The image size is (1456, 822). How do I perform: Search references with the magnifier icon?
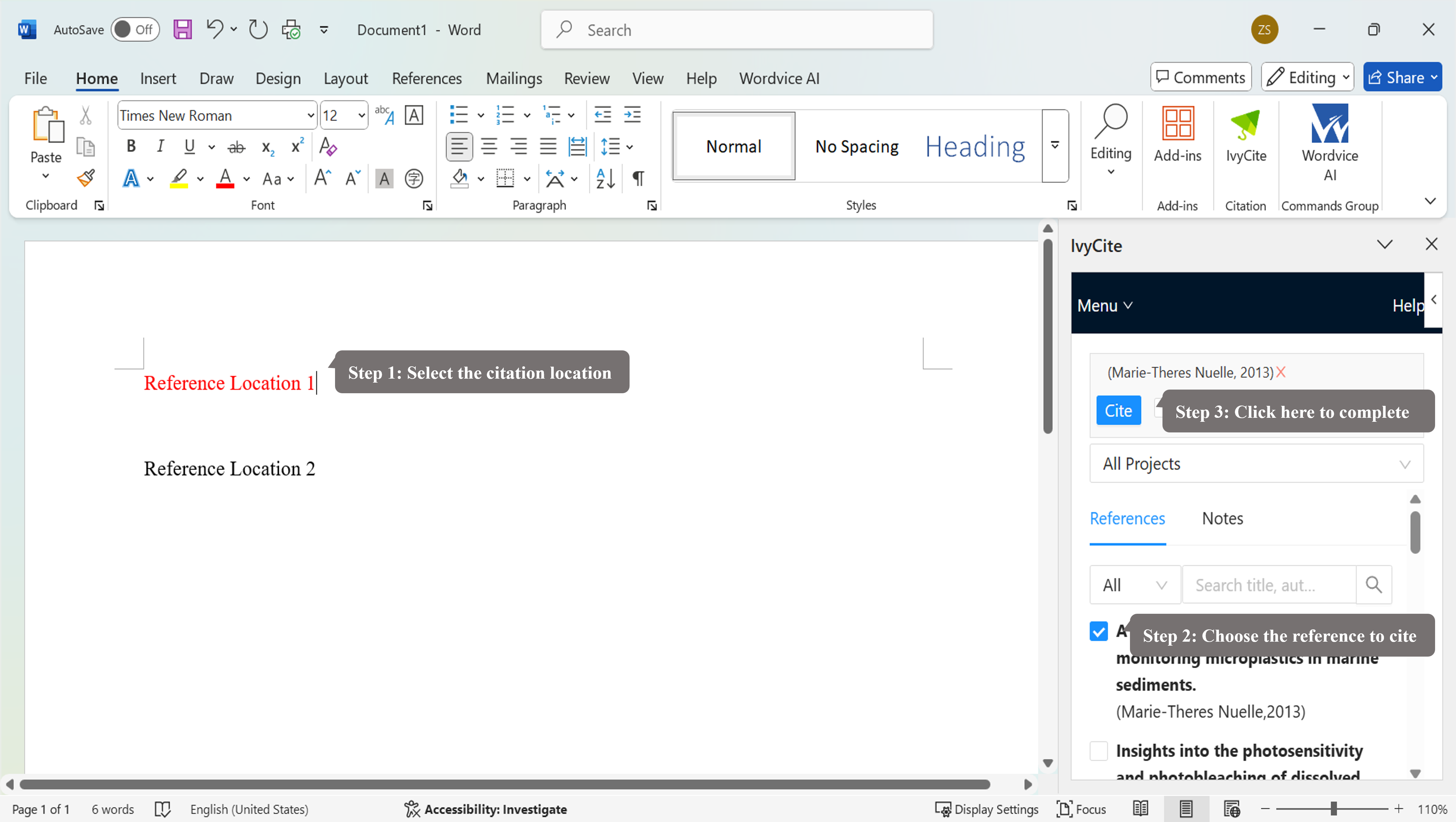pyautogui.click(x=1373, y=585)
